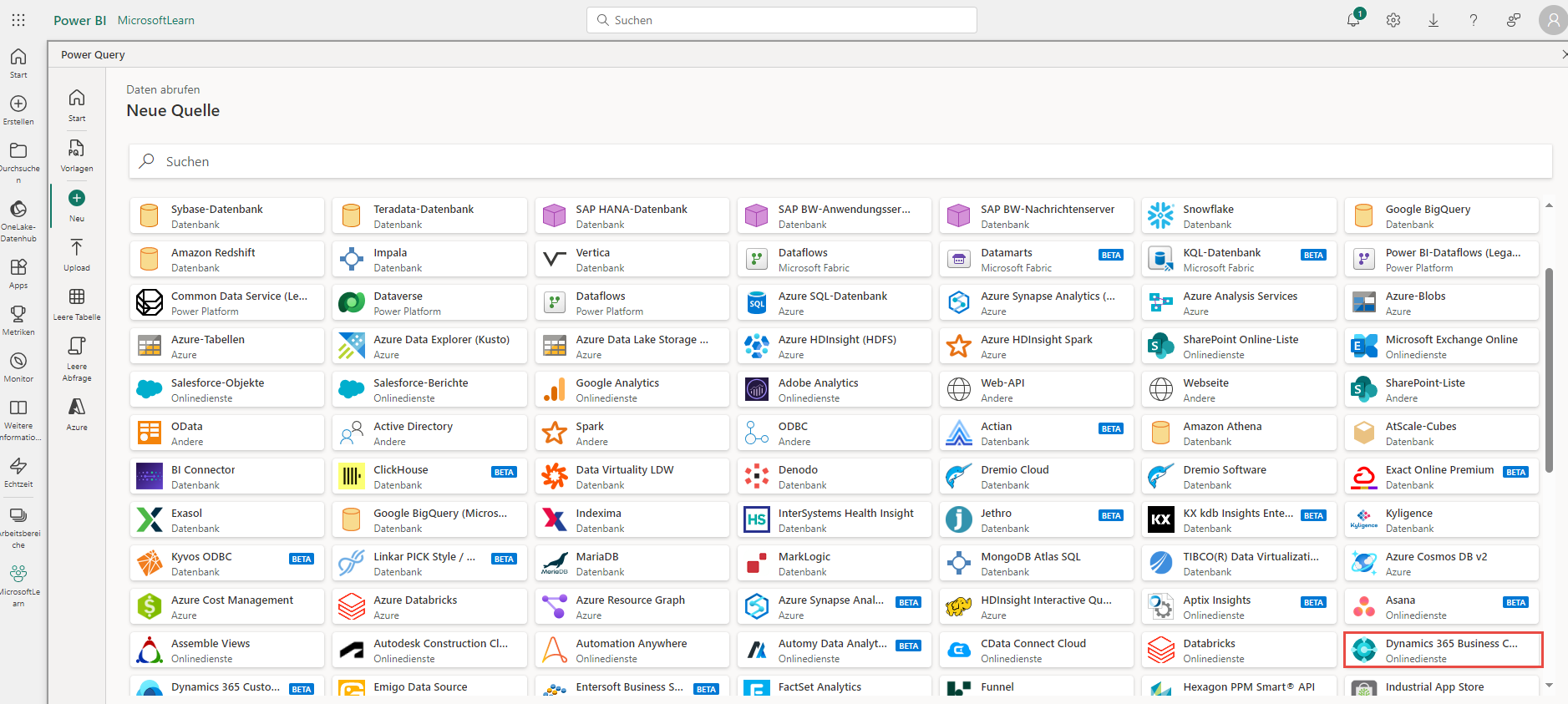
Task: Click the MicrosoftLearn workspace name
Action: click(156, 20)
